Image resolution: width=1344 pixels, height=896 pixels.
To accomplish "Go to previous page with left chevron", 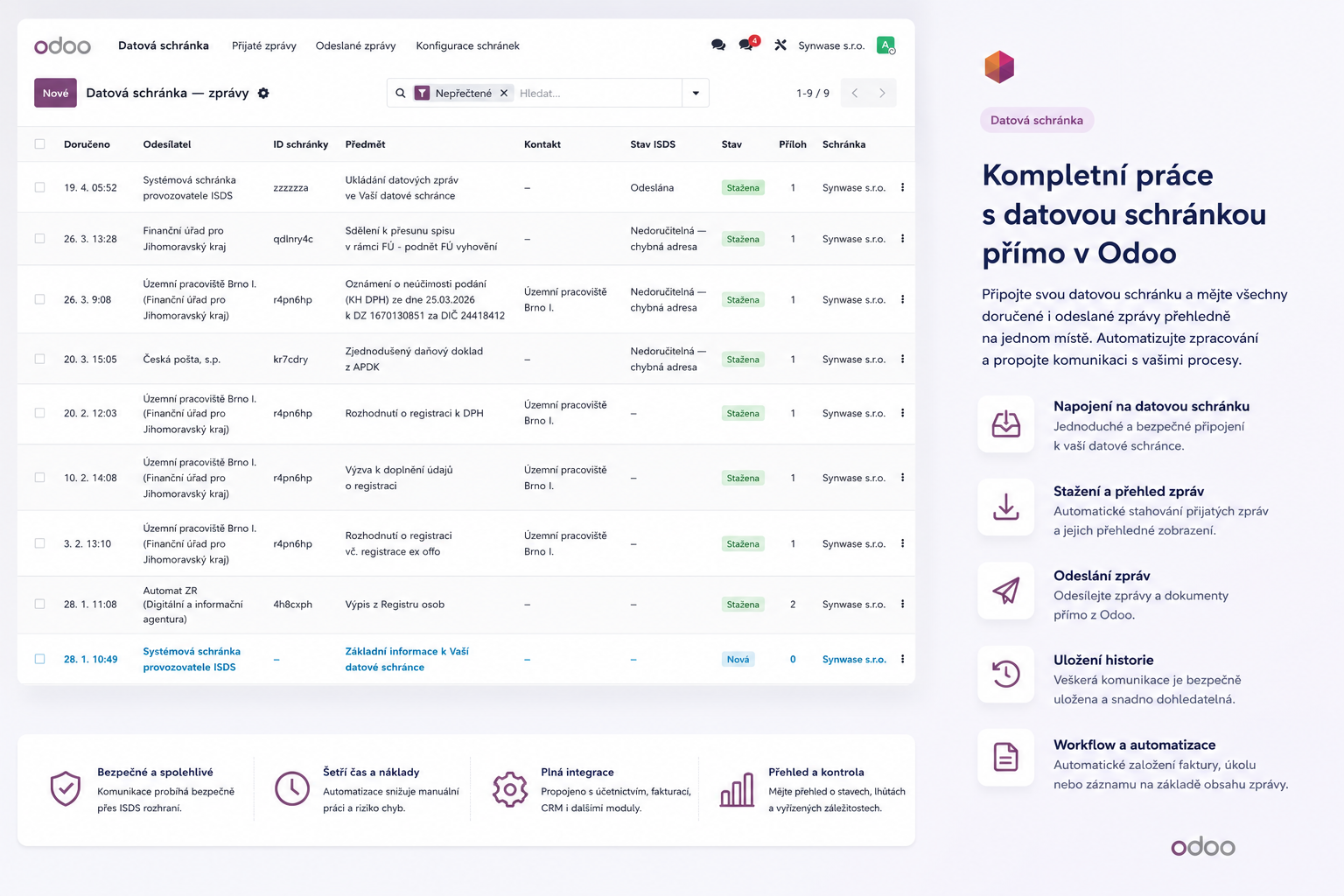I will [x=855, y=93].
